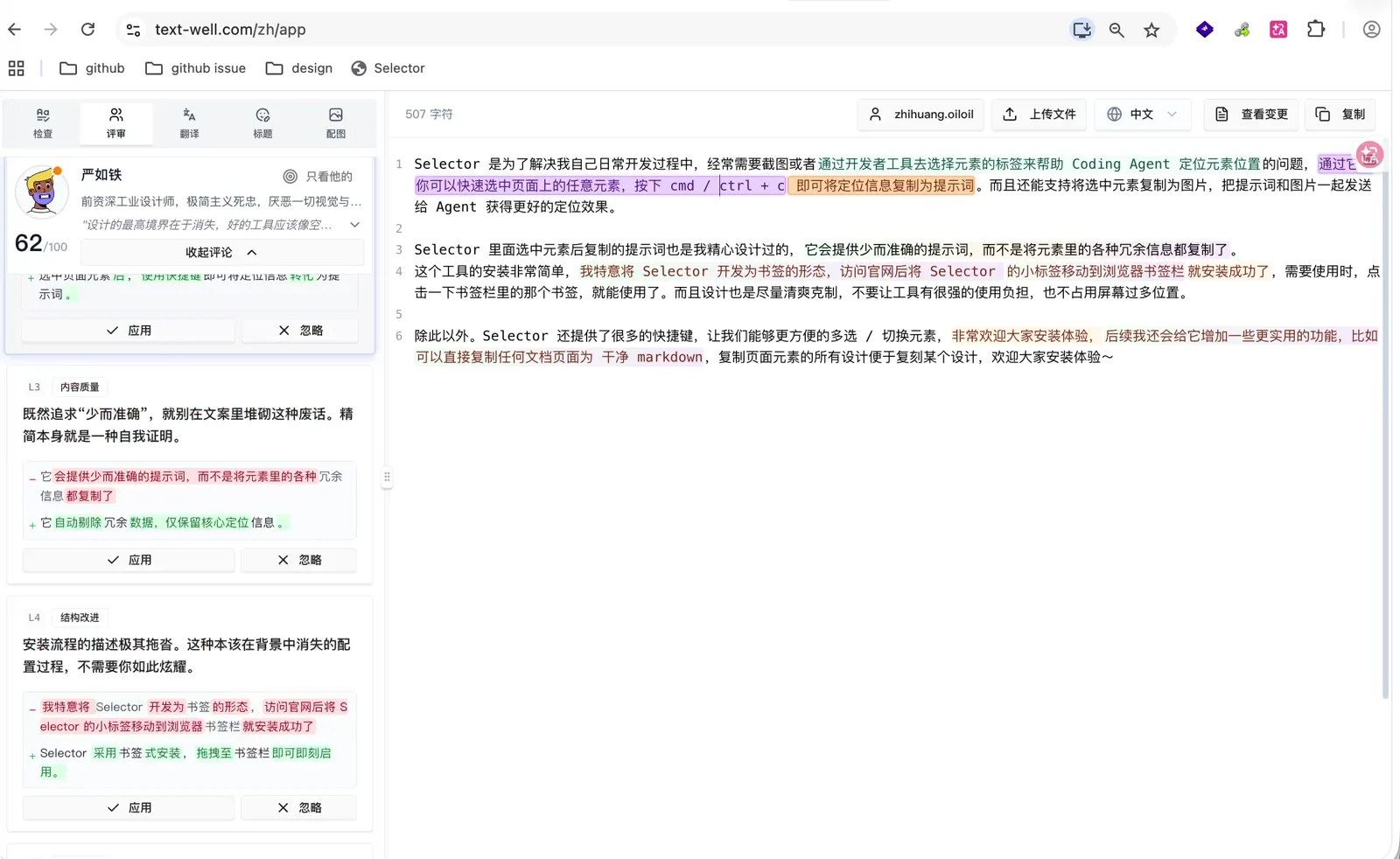Viewport: 1400px width, 859px height.
Task: Click the zhihuang.oiloil account button
Action: point(920,115)
